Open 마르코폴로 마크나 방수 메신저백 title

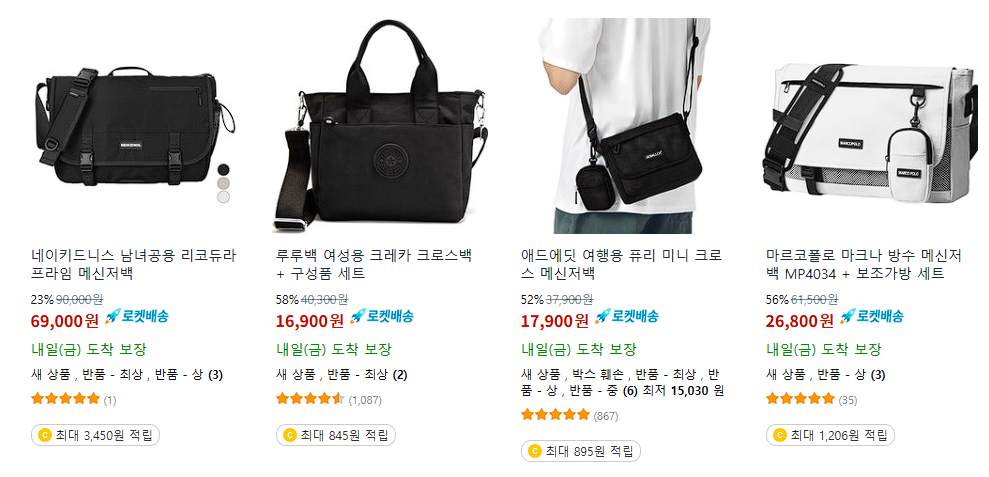[863, 265]
